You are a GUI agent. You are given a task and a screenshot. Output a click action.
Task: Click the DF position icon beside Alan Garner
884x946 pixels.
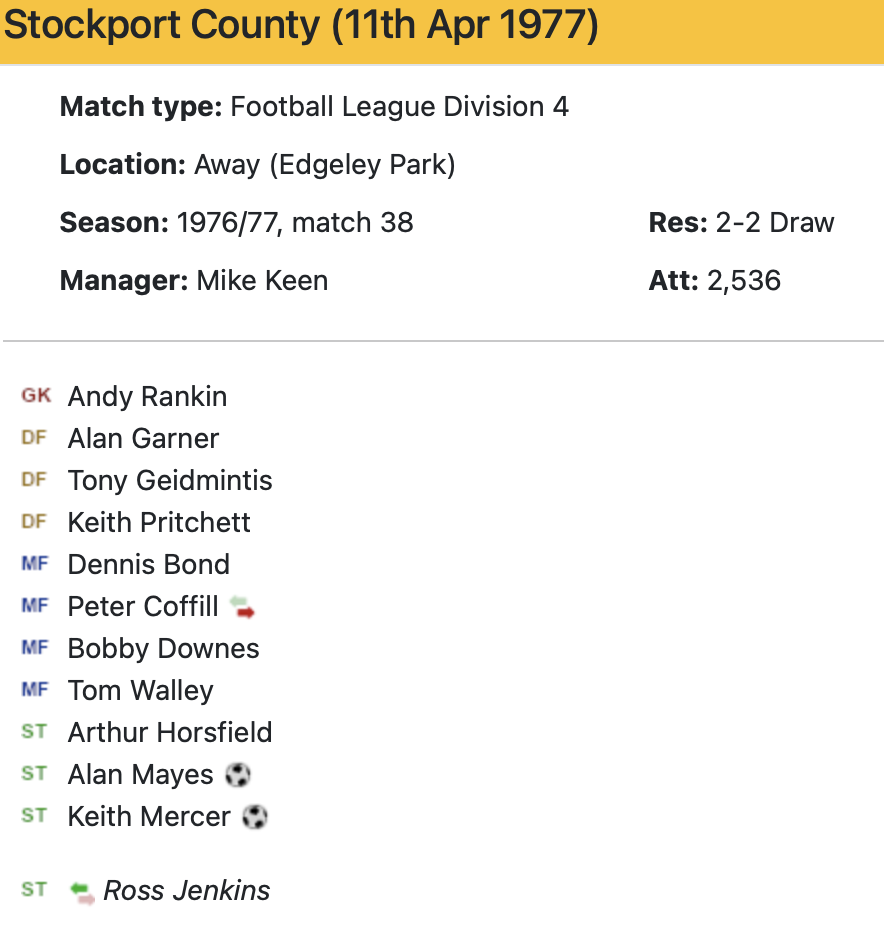click(34, 438)
